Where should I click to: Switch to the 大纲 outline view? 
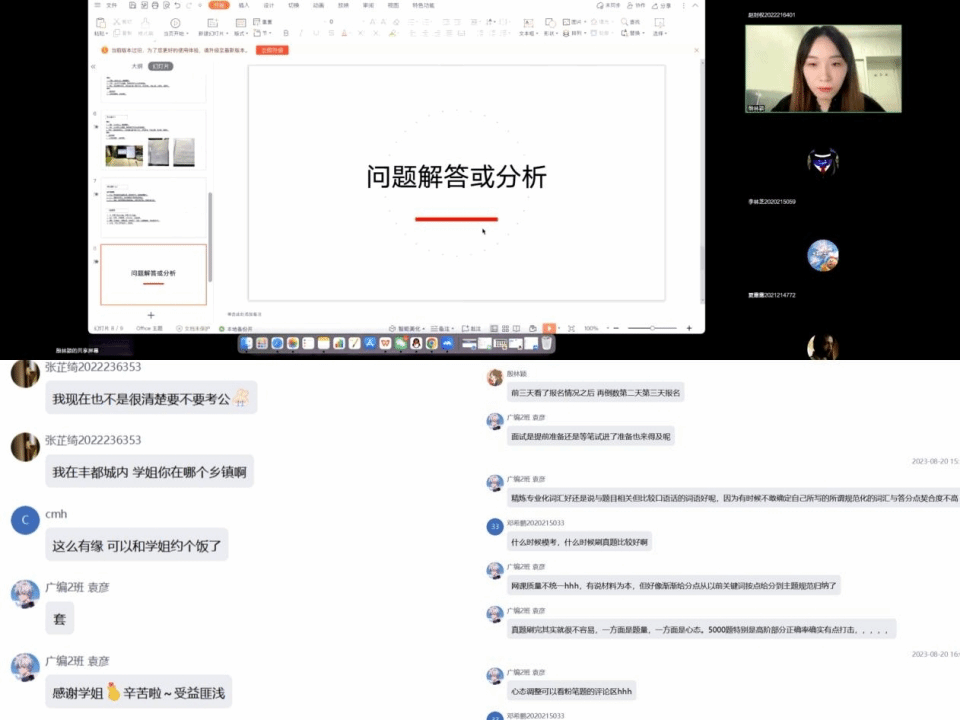point(137,66)
